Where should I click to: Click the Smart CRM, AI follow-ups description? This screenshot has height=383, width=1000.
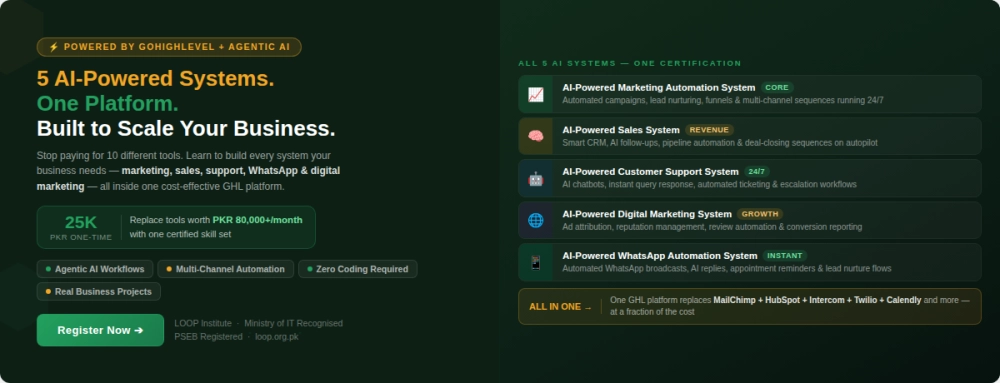coord(720,143)
